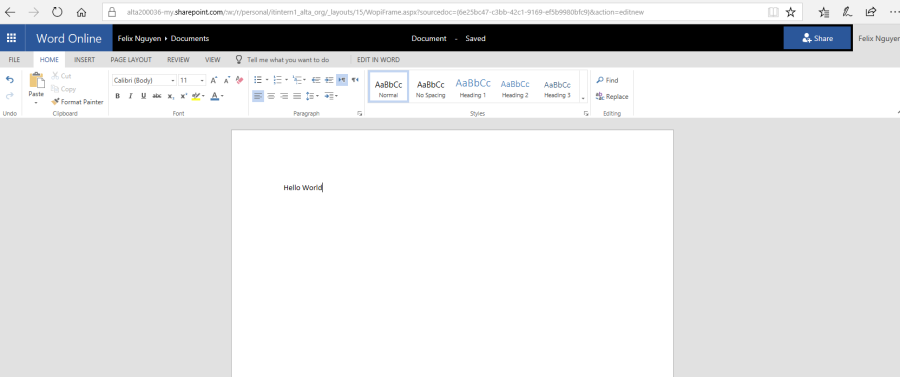Click EDIT IN WORD
The height and width of the screenshot is (377, 900).
click(378, 60)
